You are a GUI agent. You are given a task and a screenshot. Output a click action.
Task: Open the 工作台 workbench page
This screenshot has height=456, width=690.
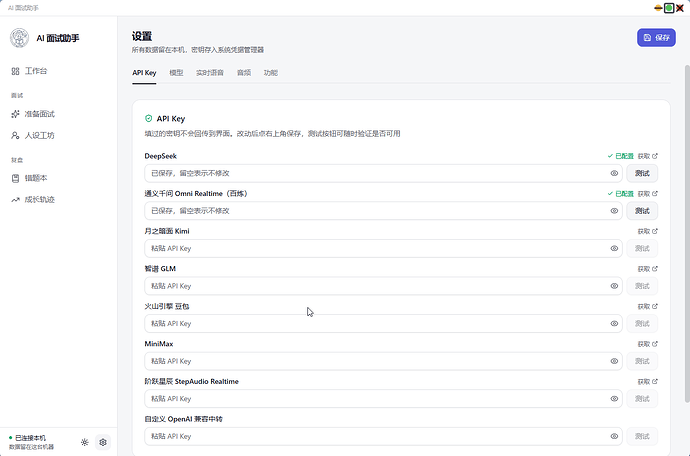(29, 71)
